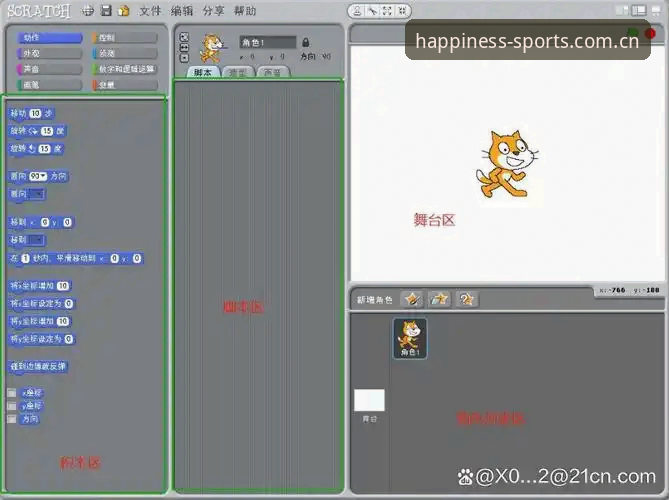This screenshot has height=500, width=669.
Task: Click the sprite preview in header
Action: tap(212, 48)
